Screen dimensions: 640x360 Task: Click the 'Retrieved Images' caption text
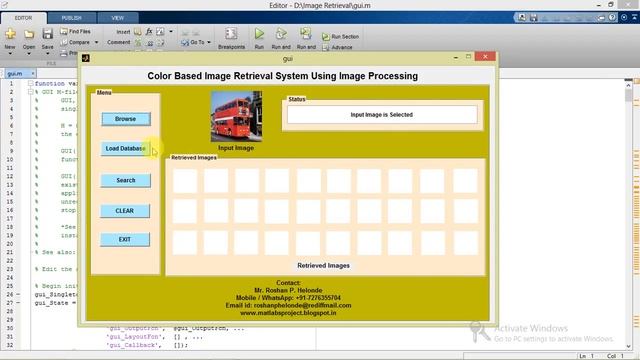[323, 265]
